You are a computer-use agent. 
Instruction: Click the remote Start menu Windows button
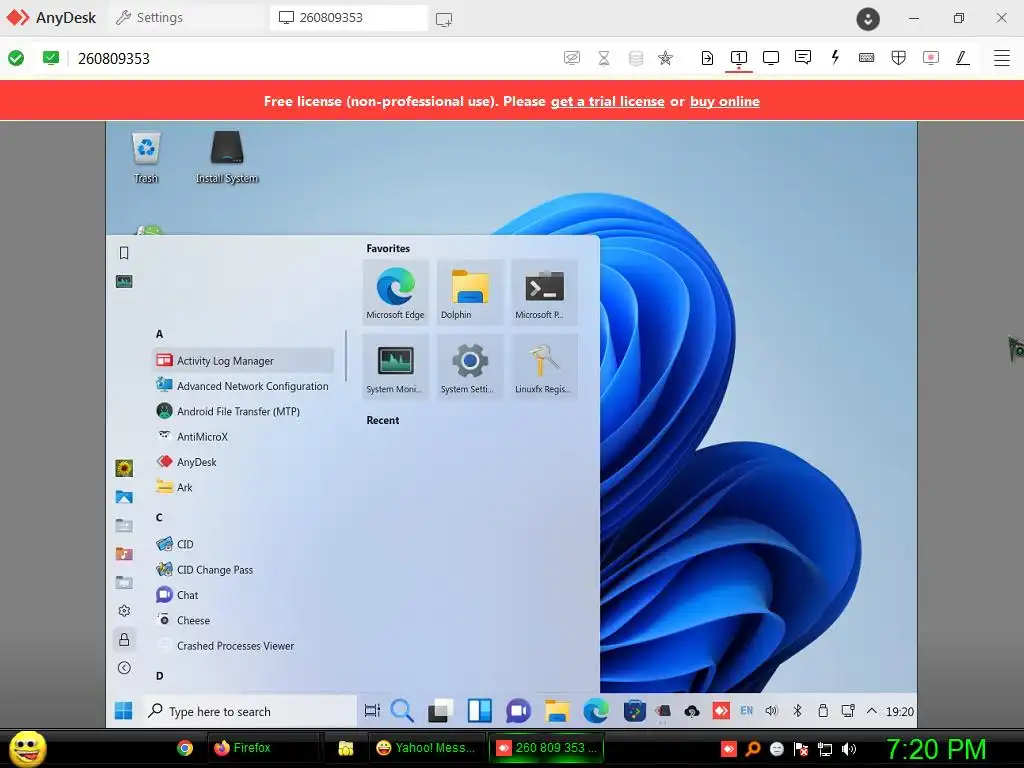tap(123, 711)
